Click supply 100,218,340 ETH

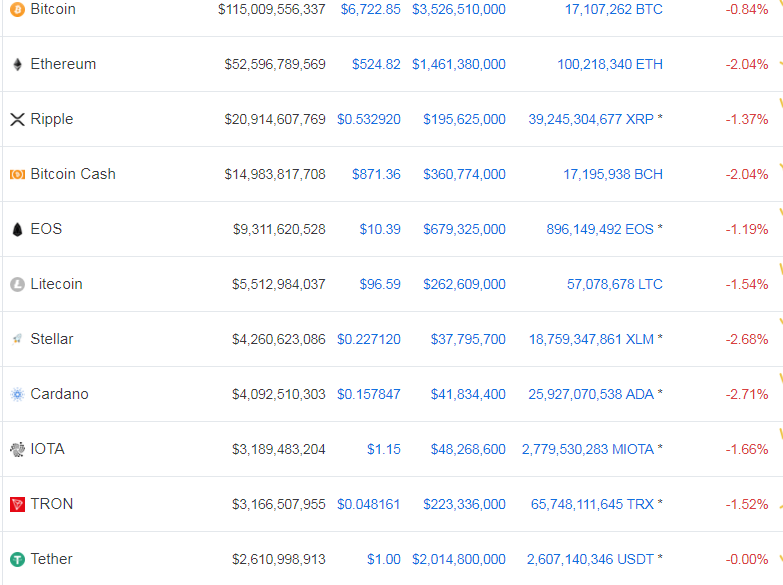tap(610, 64)
